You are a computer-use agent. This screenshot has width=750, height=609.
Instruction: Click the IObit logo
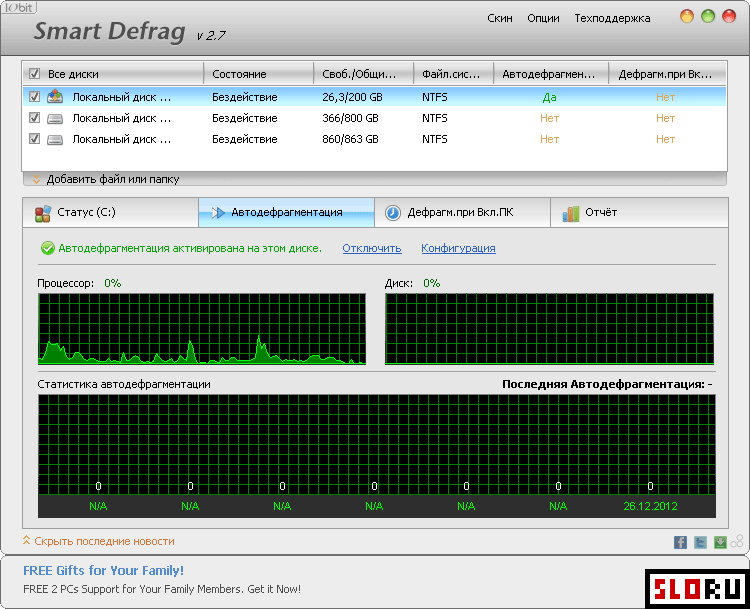[x=19, y=7]
